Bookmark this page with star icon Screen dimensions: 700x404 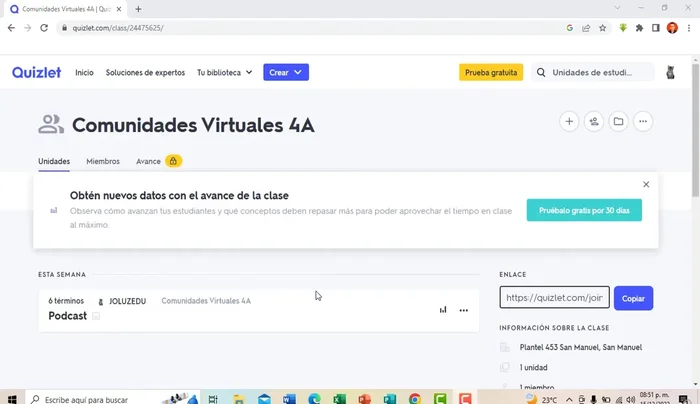click(603, 28)
